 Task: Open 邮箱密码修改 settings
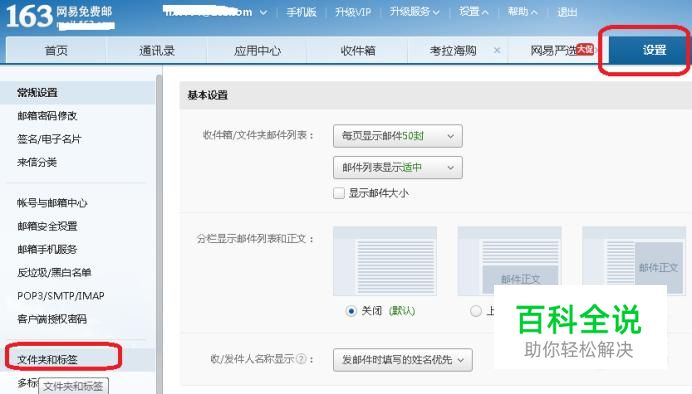pos(47,116)
